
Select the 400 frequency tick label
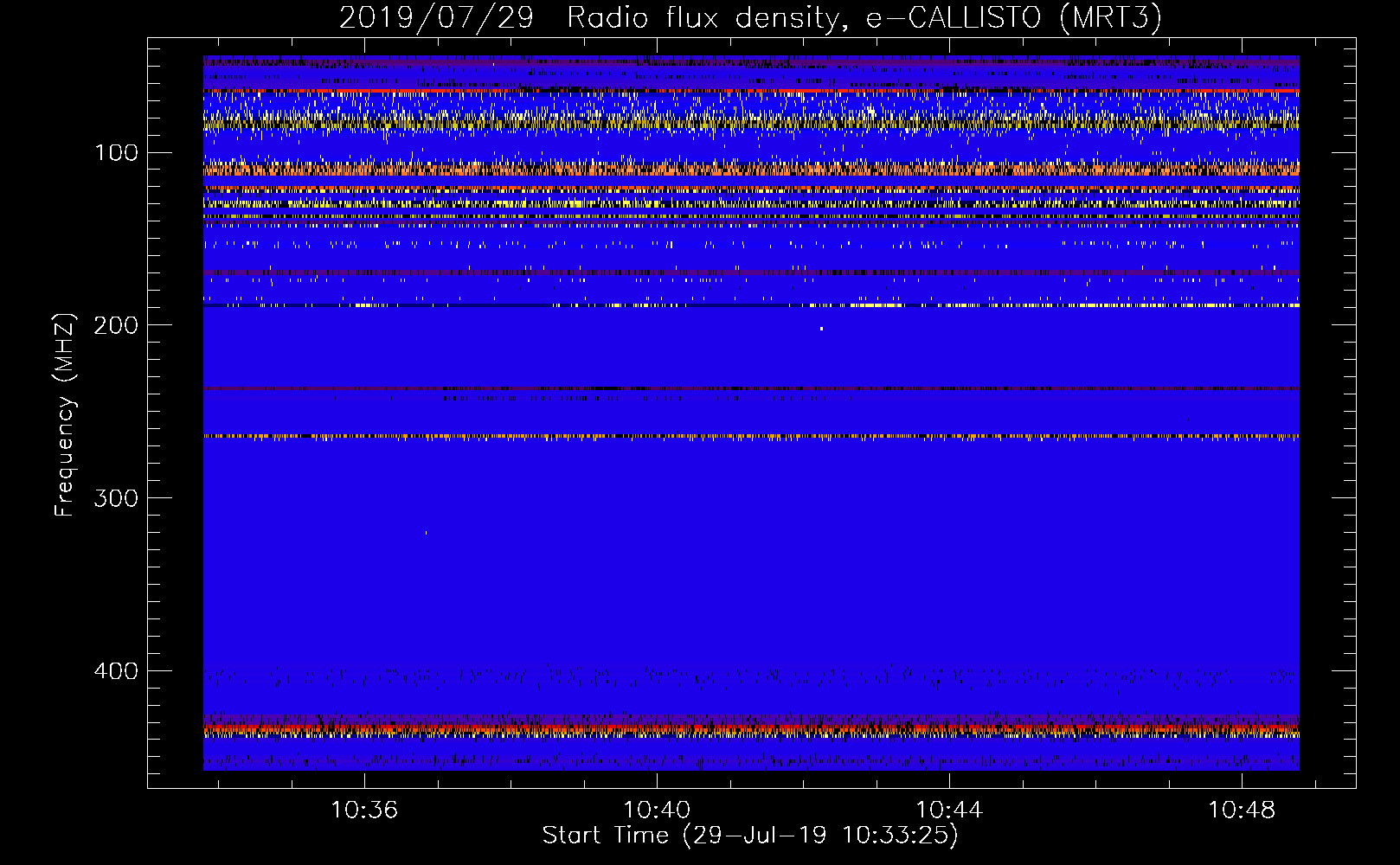click(x=117, y=671)
